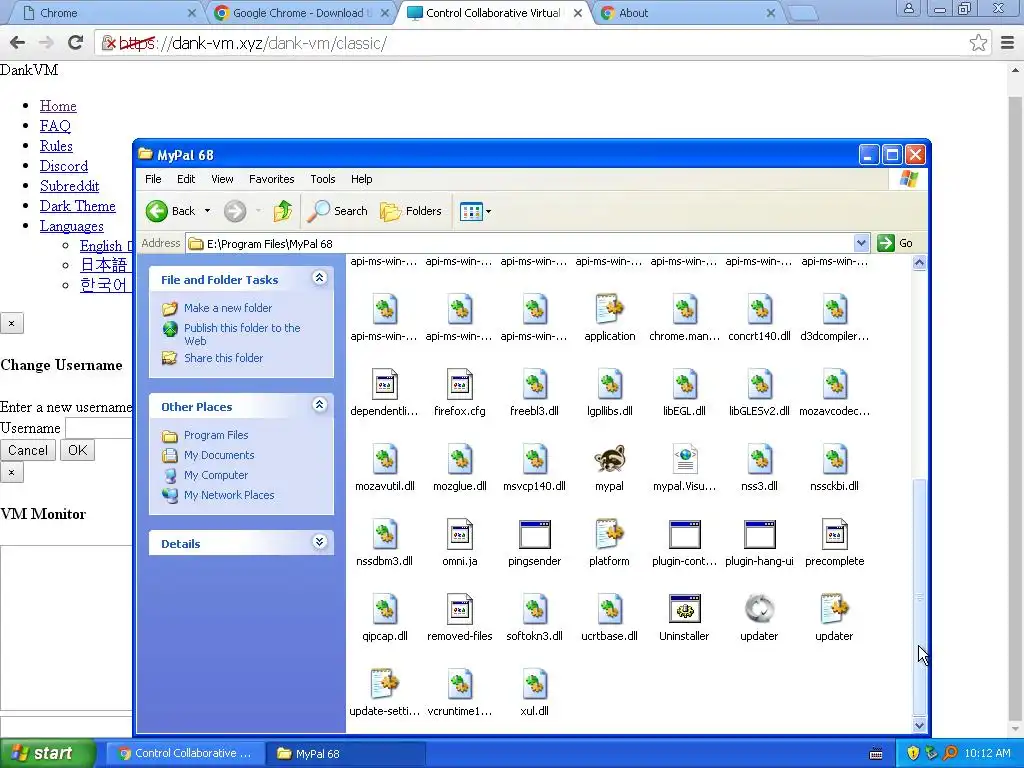This screenshot has height=768, width=1024.
Task: Click the Explorer scrollbar up arrow
Action: tap(919, 263)
